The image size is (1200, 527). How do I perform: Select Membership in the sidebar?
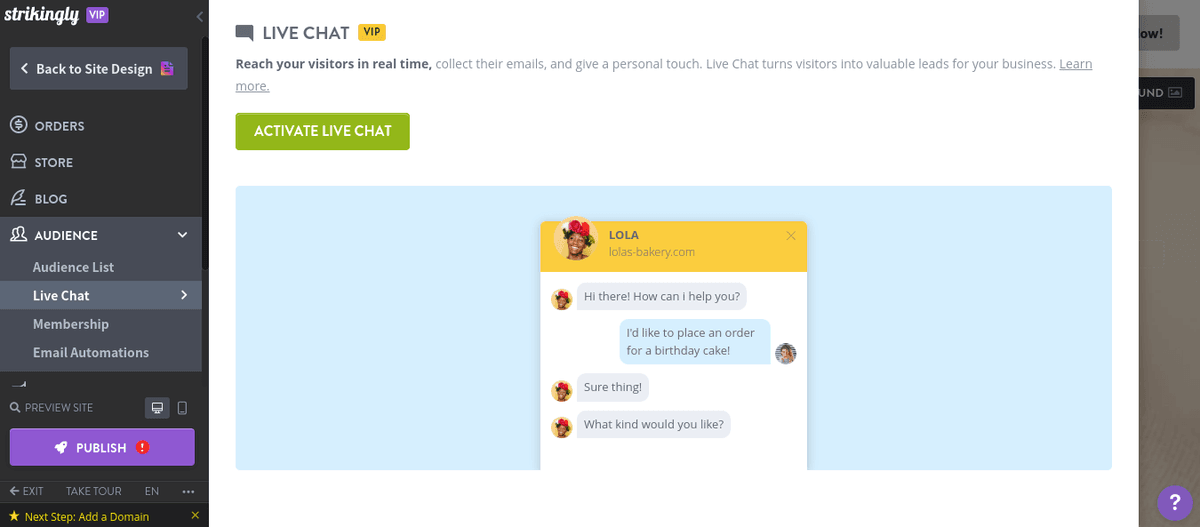pos(71,324)
